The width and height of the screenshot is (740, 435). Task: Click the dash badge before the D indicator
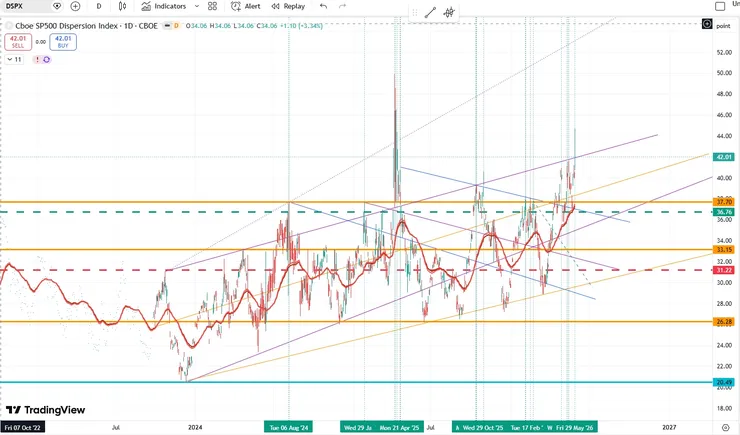[168, 26]
